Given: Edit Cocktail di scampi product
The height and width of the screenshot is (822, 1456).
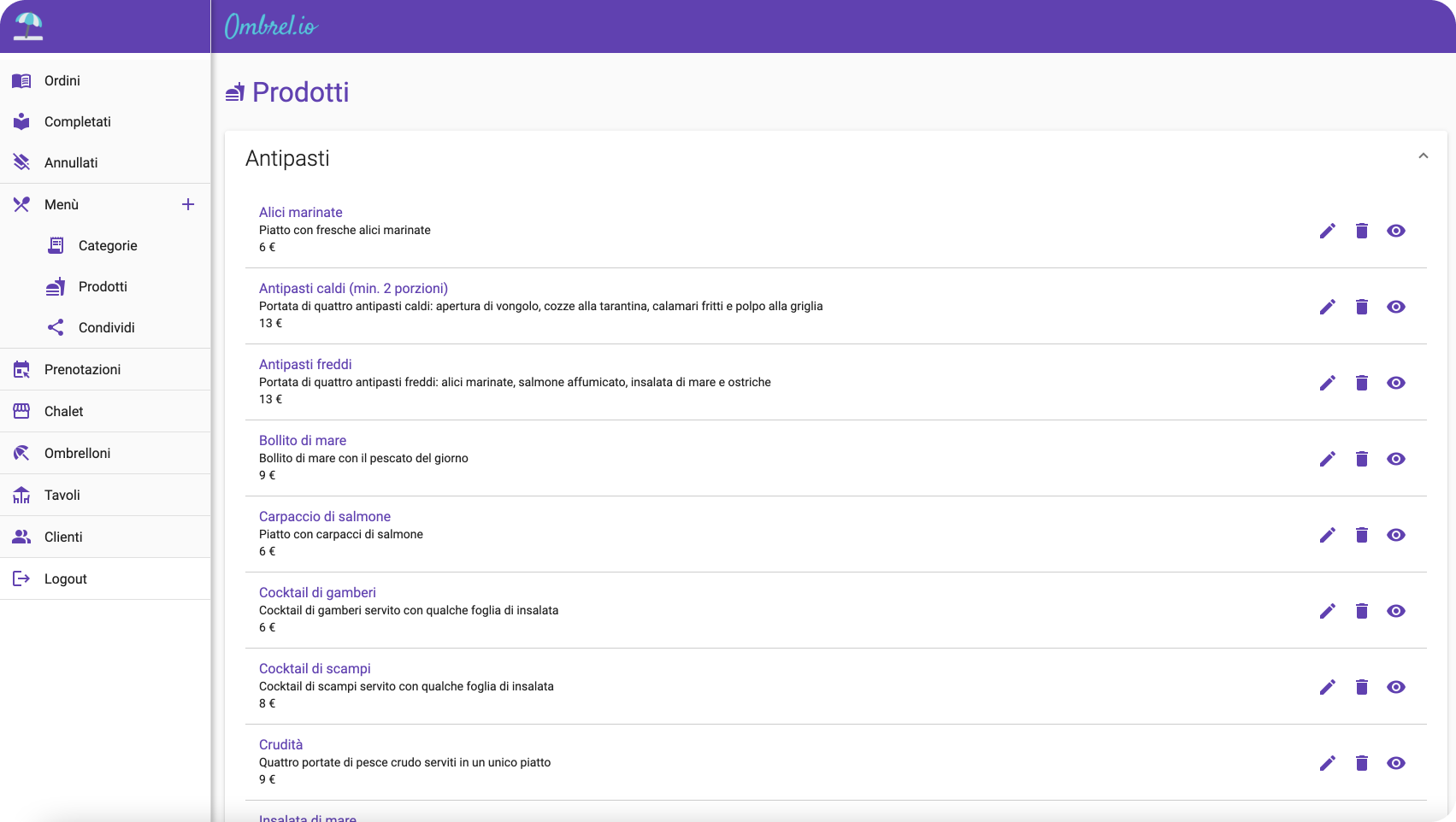Looking at the screenshot, I should [1328, 687].
